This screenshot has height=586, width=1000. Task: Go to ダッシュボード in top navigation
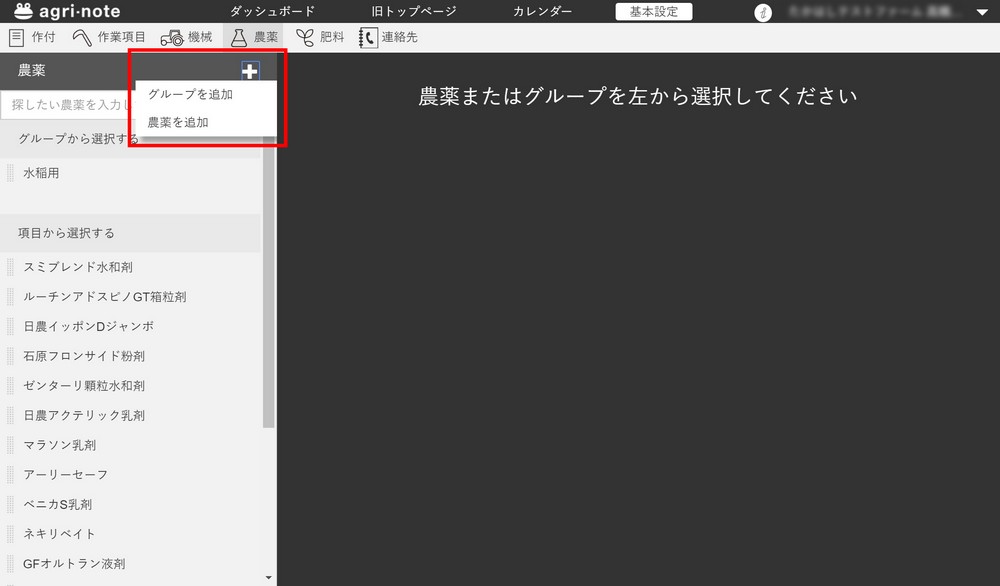[x=272, y=12]
